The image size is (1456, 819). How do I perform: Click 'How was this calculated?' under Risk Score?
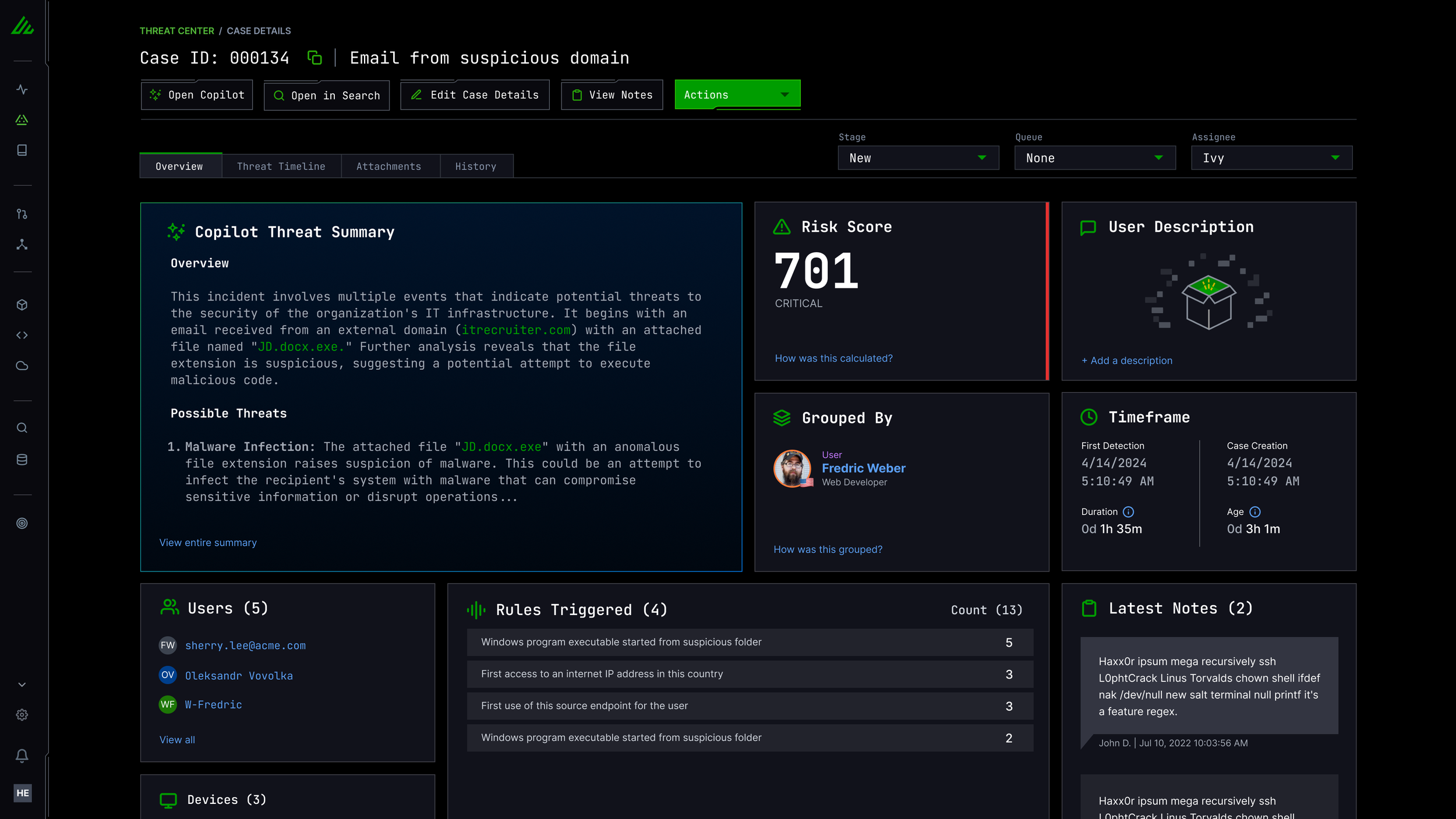(833, 358)
